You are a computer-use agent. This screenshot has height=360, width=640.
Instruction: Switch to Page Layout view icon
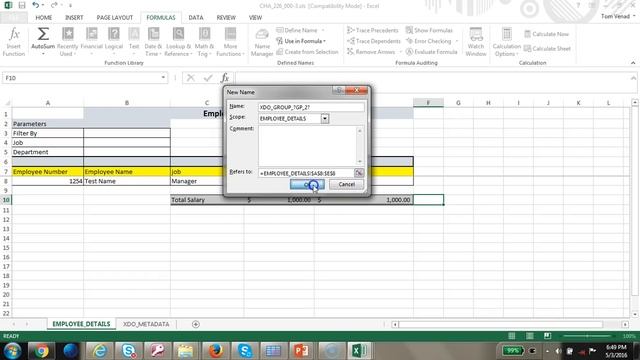coord(529,336)
